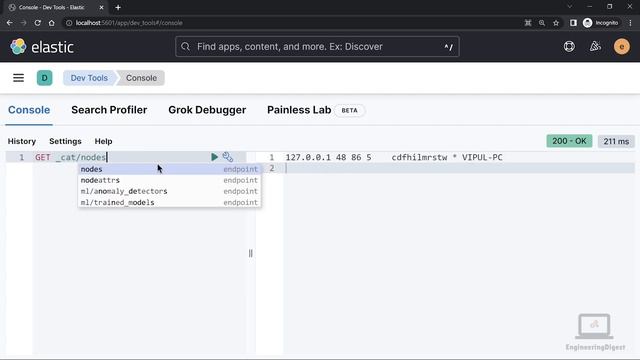Open console History
Screen dimensions: 640x360
22,141
